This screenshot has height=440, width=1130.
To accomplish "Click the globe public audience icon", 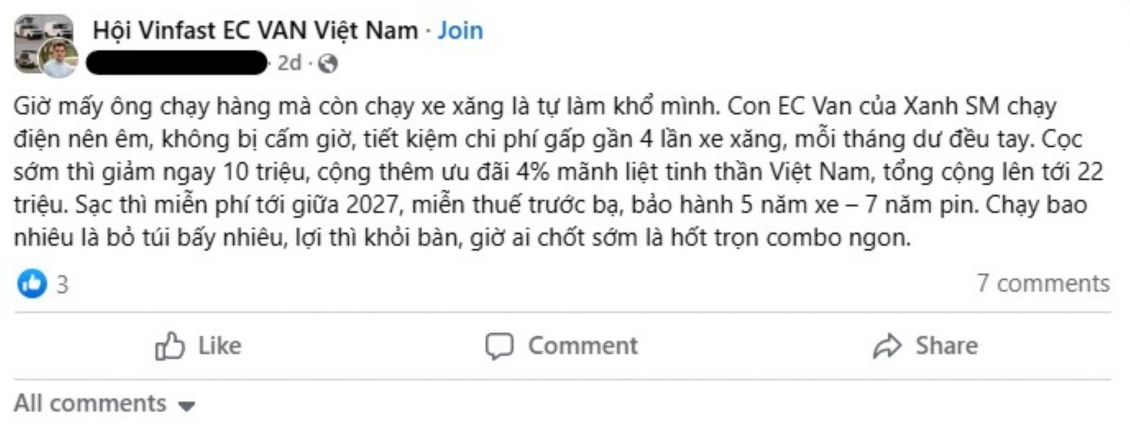I will coord(326,63).
